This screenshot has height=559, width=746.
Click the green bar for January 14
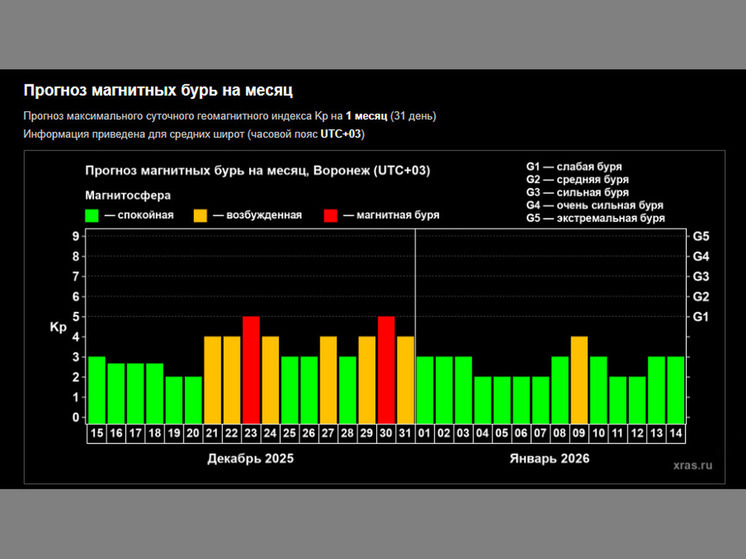pos(676,389)
